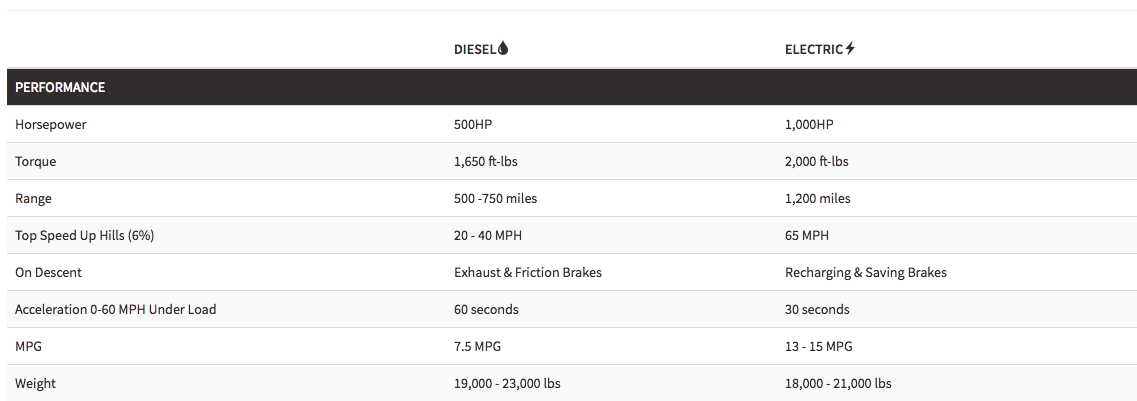Click the On Descent row label
Screen dimensions: 1137x401
coord(49,273)
